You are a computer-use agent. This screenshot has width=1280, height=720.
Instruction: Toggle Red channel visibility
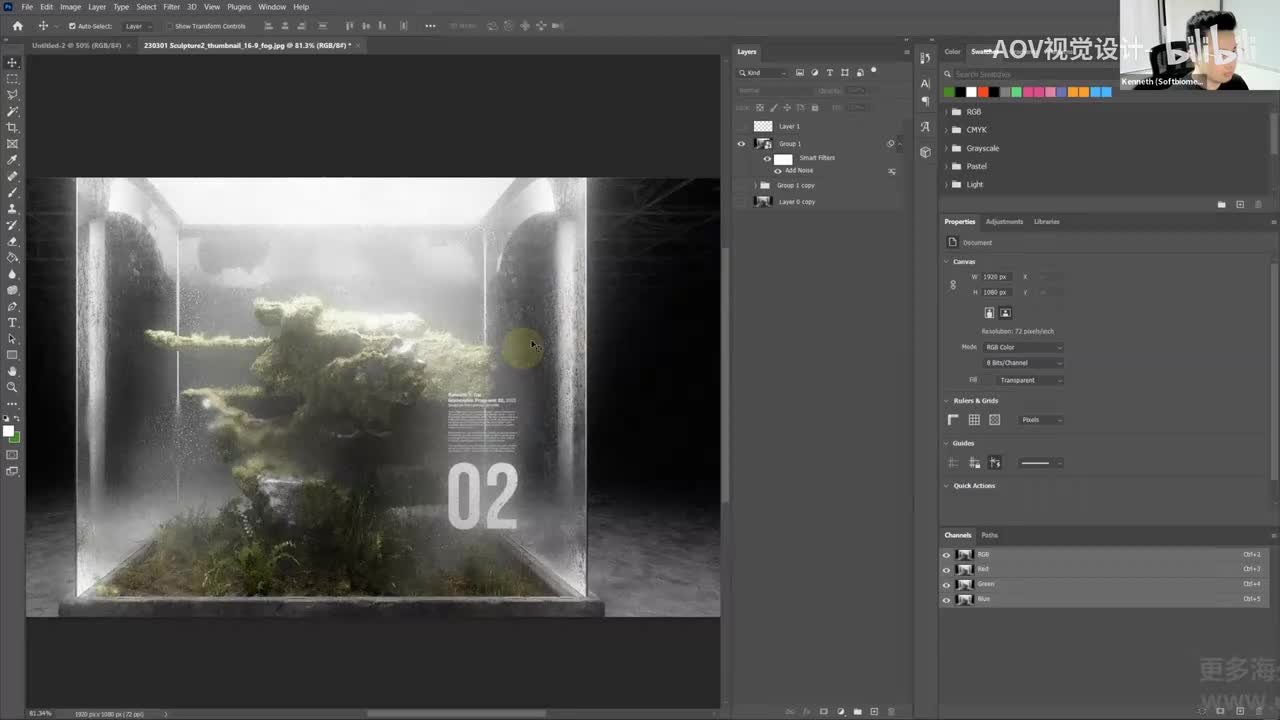947,570
